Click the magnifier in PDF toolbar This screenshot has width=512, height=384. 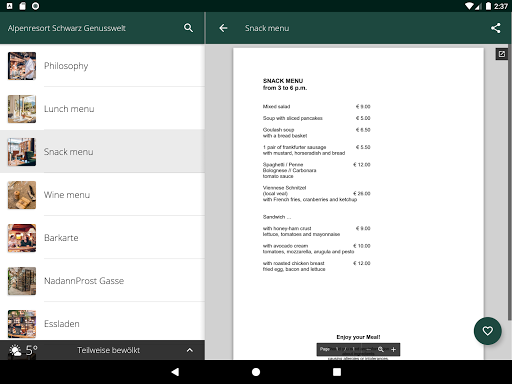[381, 349]
